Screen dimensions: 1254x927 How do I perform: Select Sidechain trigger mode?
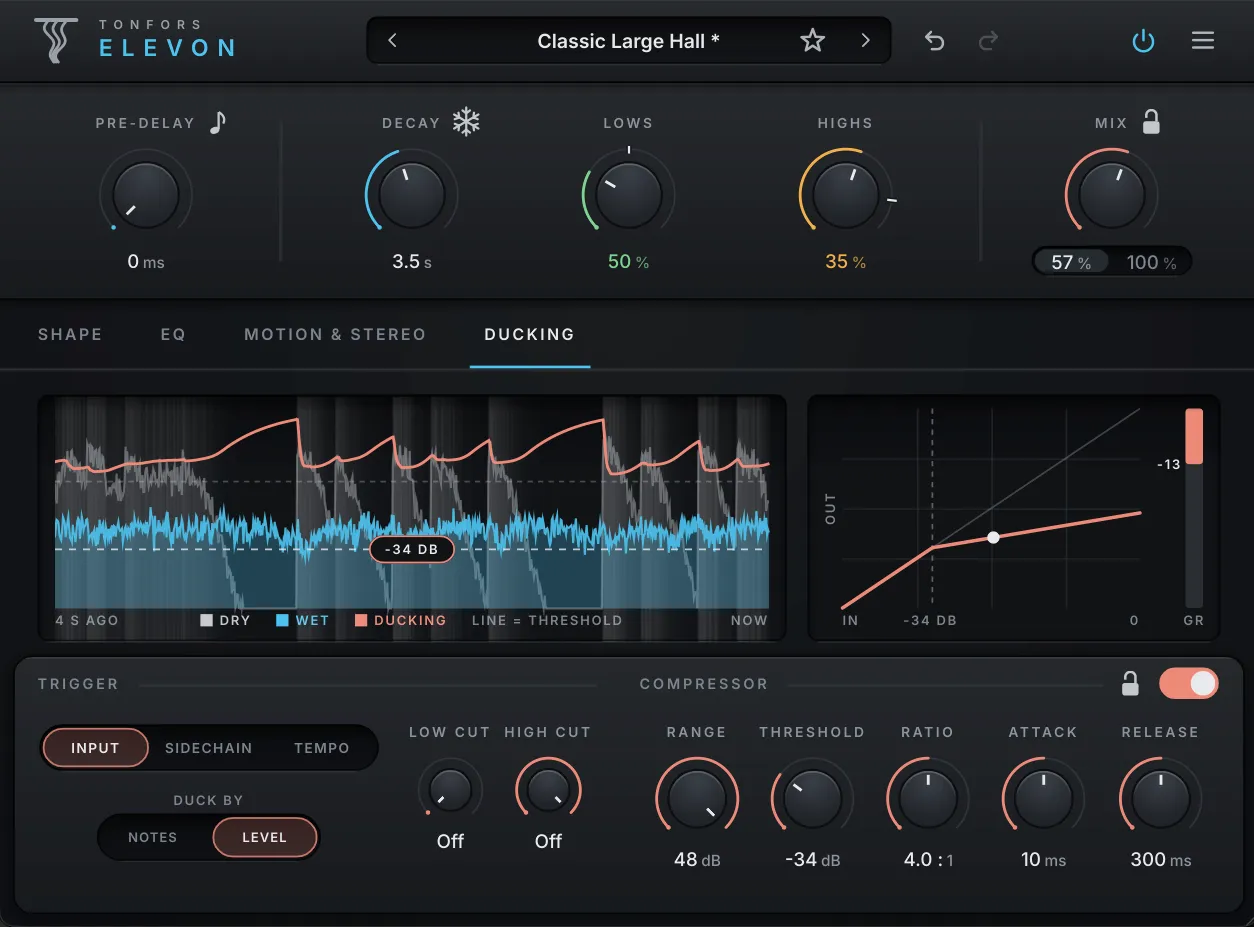(208, 748)
